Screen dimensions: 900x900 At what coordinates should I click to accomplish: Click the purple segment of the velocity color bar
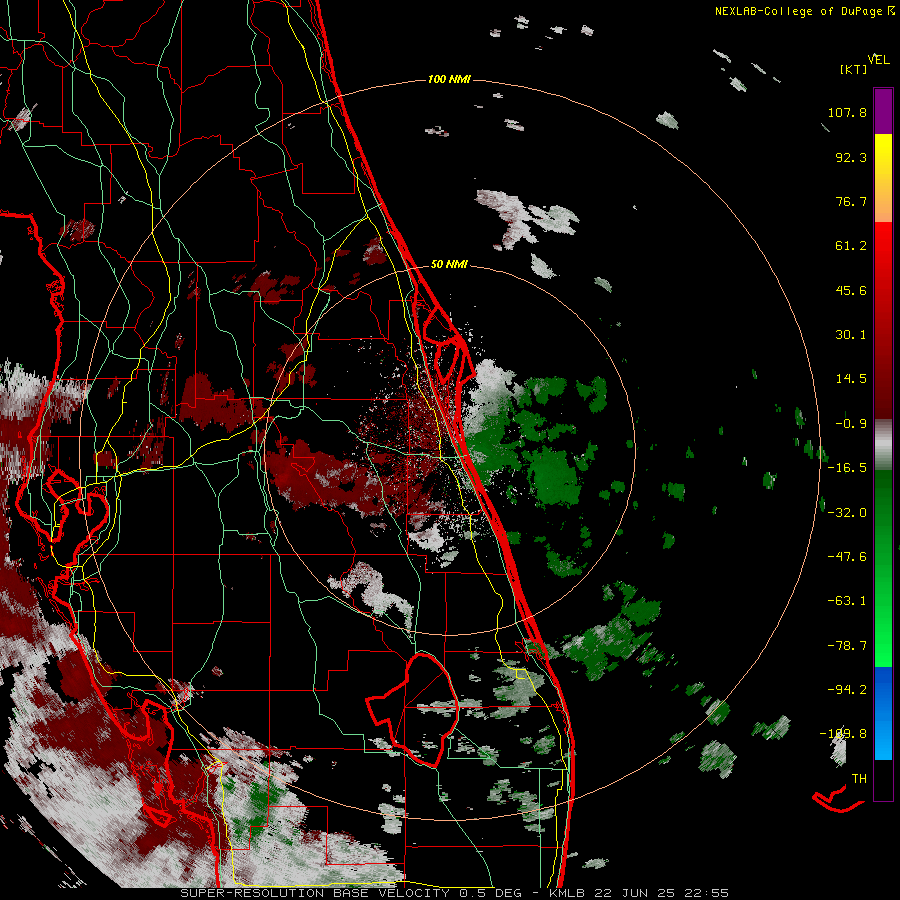click(883, 111)
